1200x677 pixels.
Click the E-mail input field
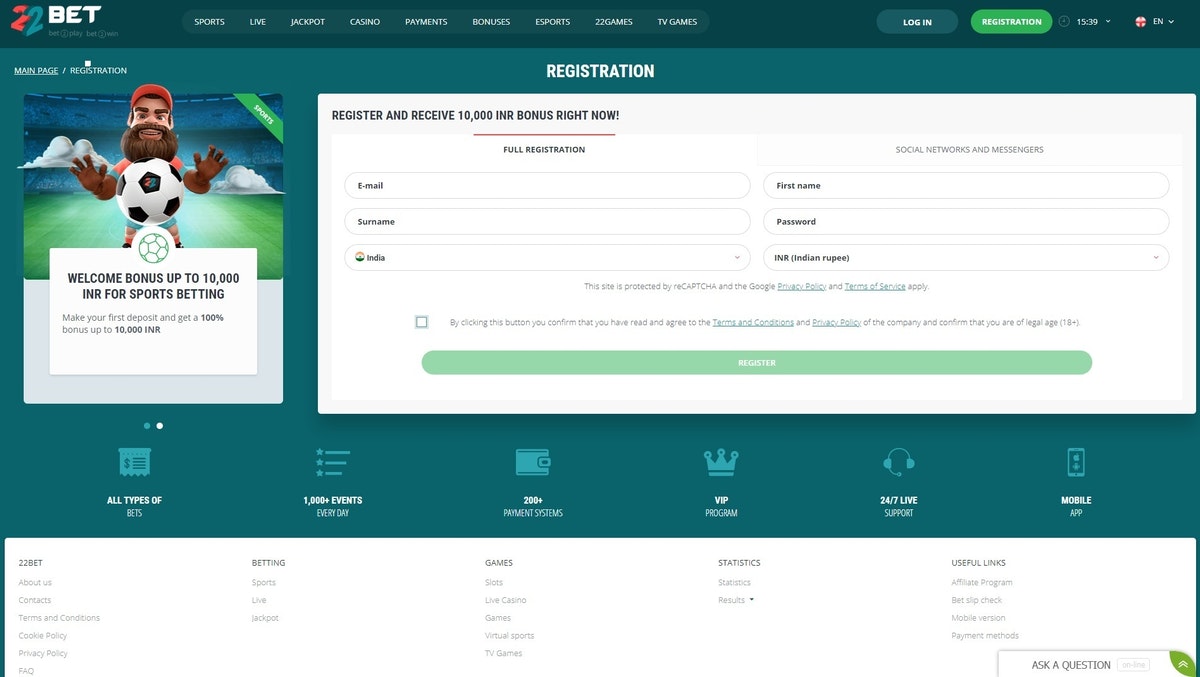click(547, 185)
